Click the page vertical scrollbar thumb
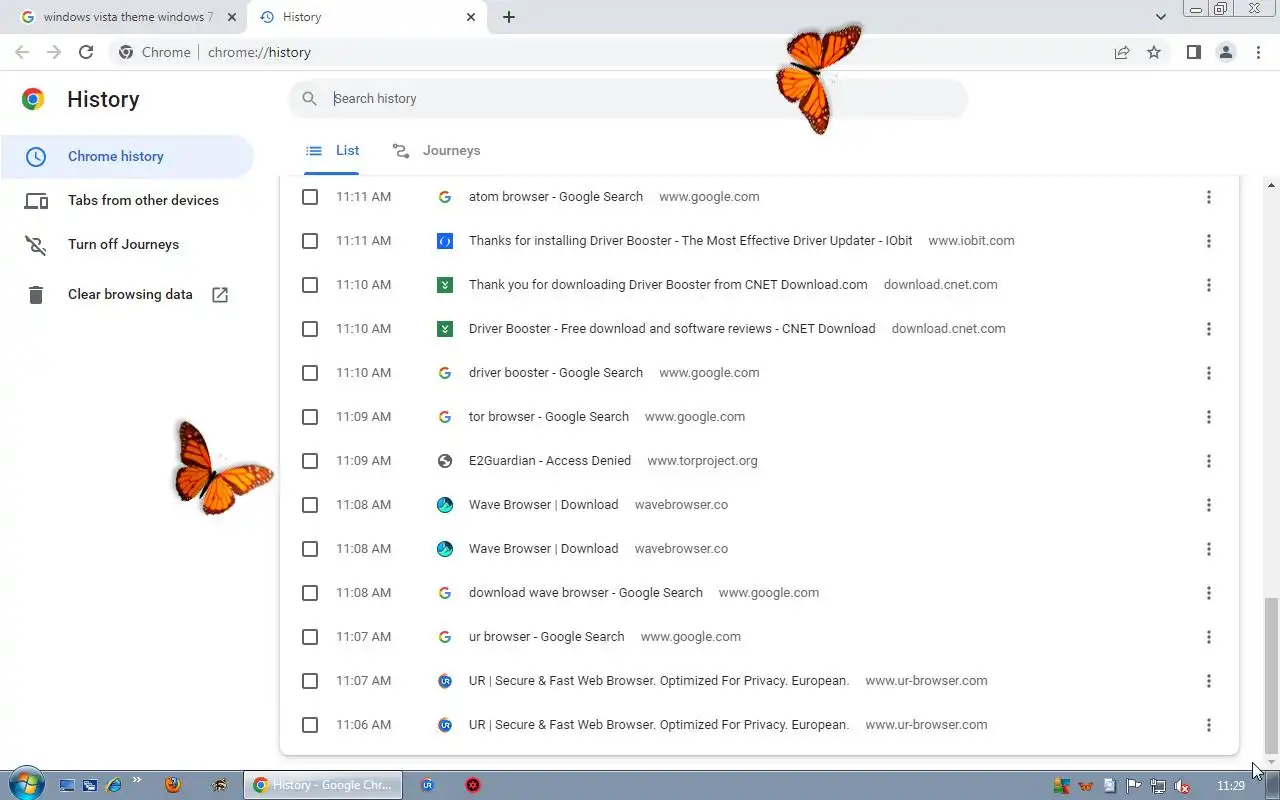 (1271, 675)
